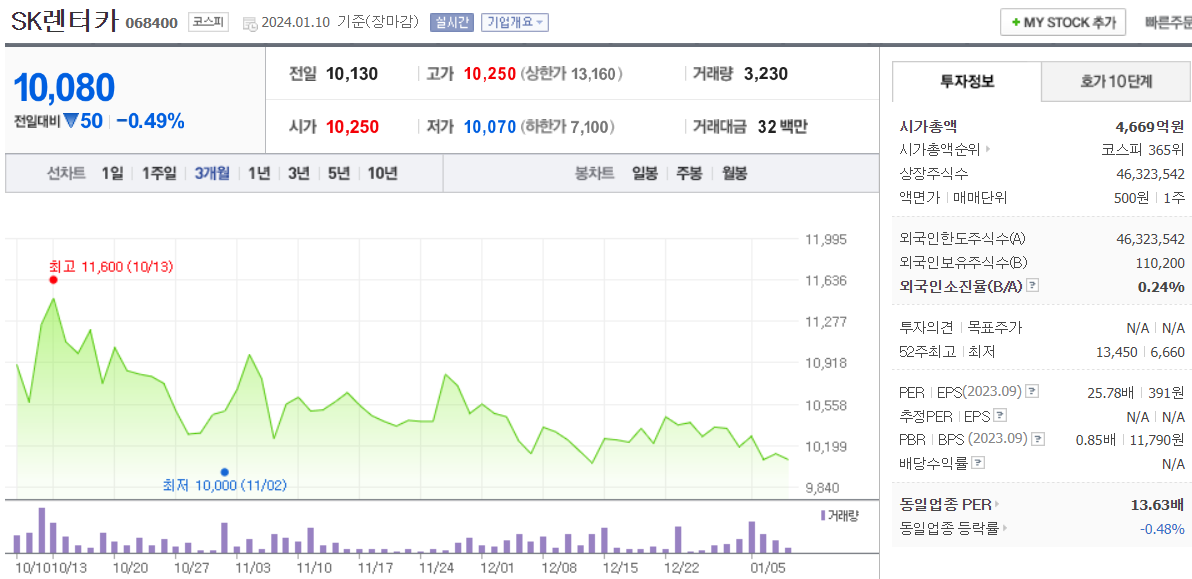Click the blue 최저 10,000 chart marker
Screen dimensions: 1192x579
(x=224, y=472)
